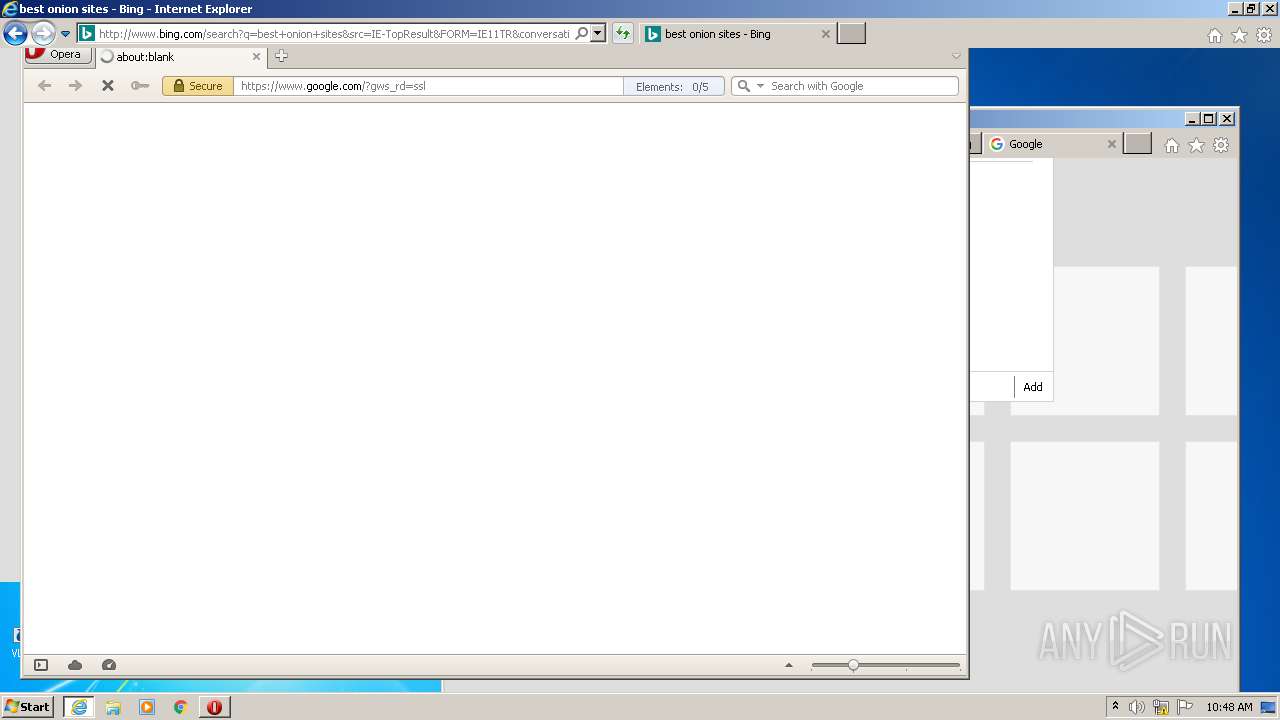Open Opera closed tabs trash dropdown
Screen dimensions: 1280x720
[956, 56]
